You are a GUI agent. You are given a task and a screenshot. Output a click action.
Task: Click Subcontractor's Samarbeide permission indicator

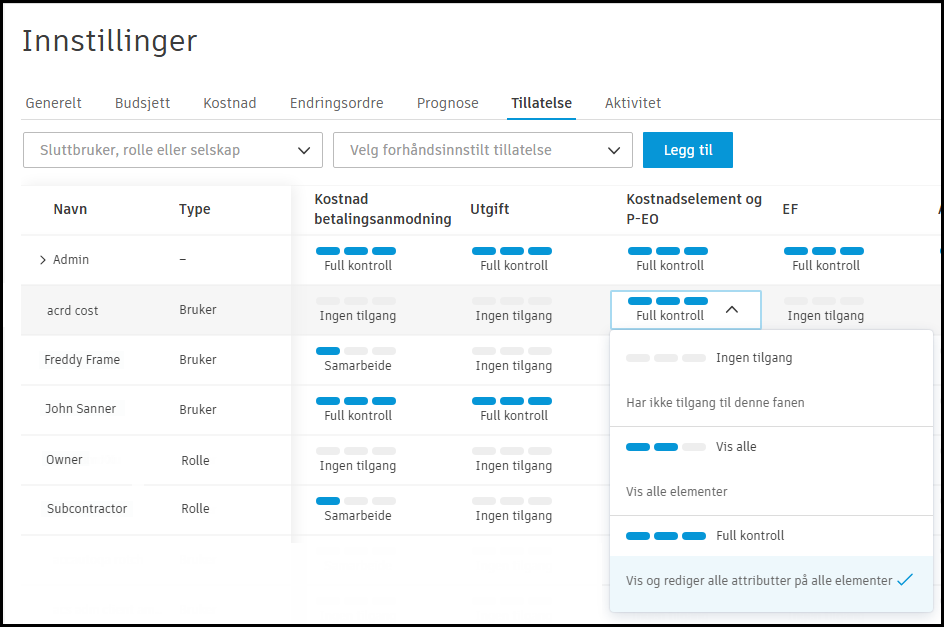(x=356, y=508)
